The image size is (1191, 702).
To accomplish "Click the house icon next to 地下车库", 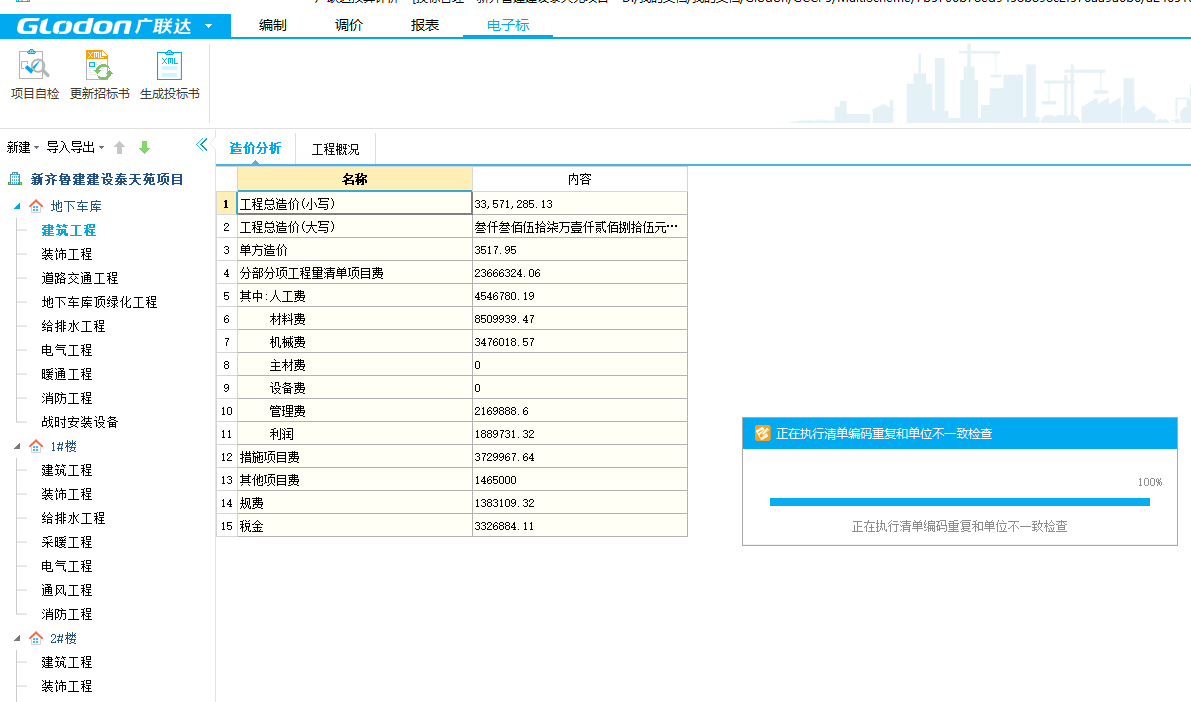I will coord(36,206).
